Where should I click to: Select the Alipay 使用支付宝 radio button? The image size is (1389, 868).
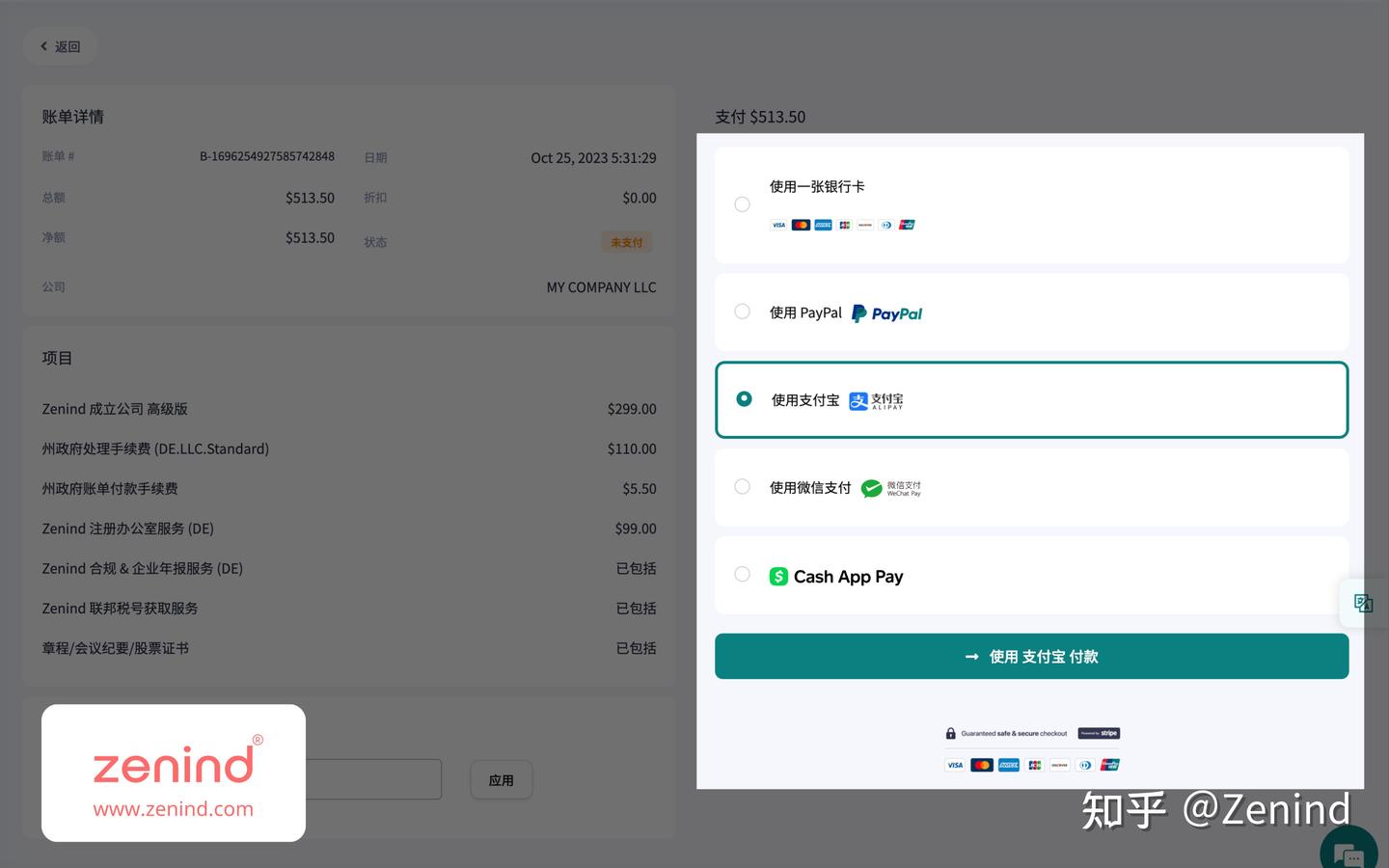(x=744, y=398)
